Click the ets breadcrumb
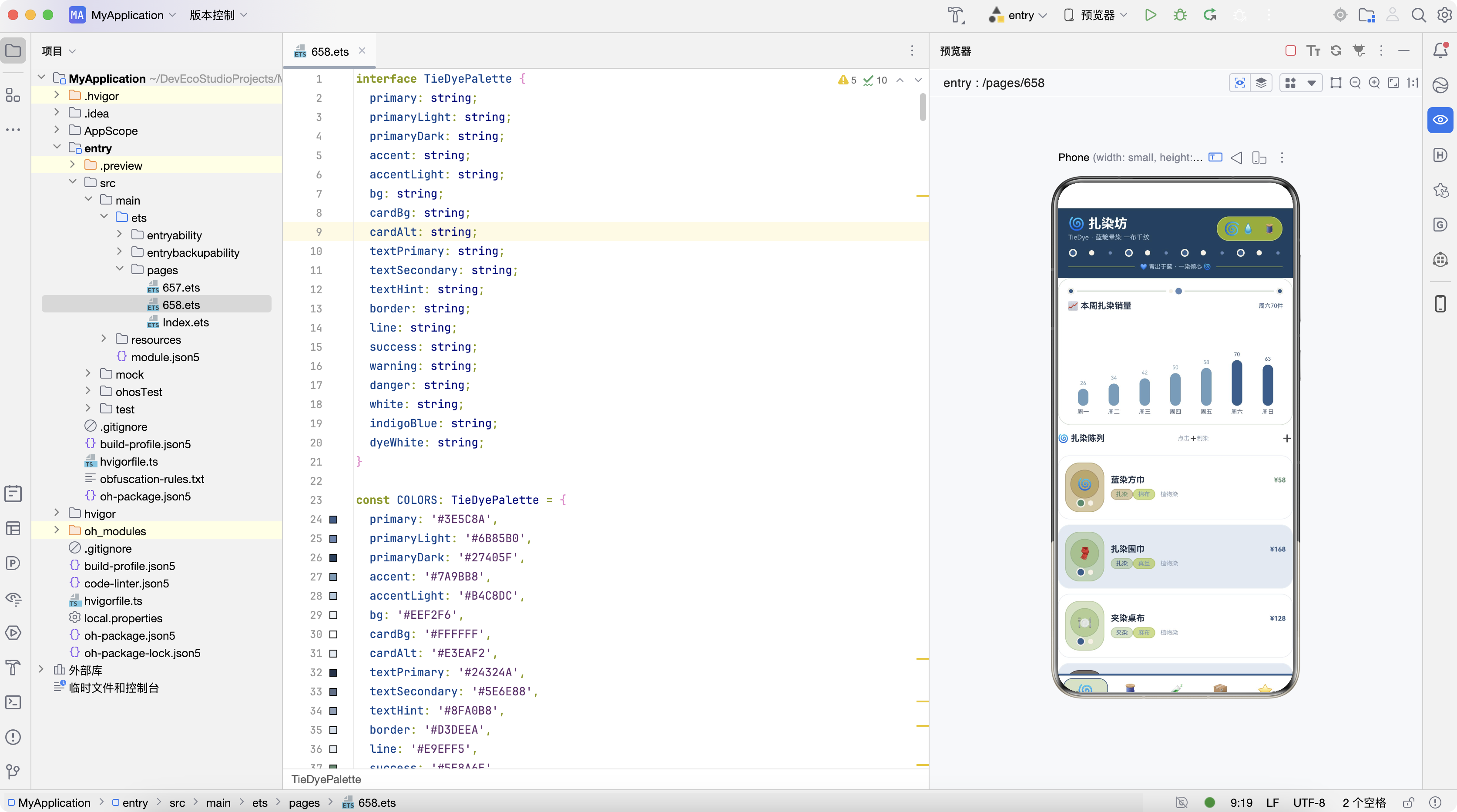This screenshot has height=812, width=1457. coord(260,802)
